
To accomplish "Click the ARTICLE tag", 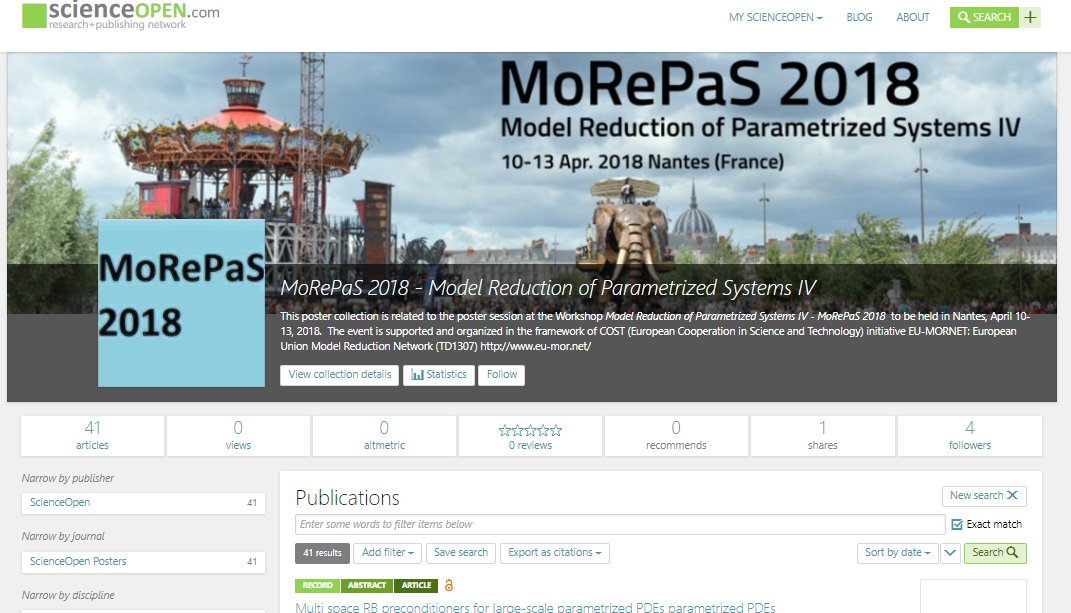I will (x=416, y=586).
